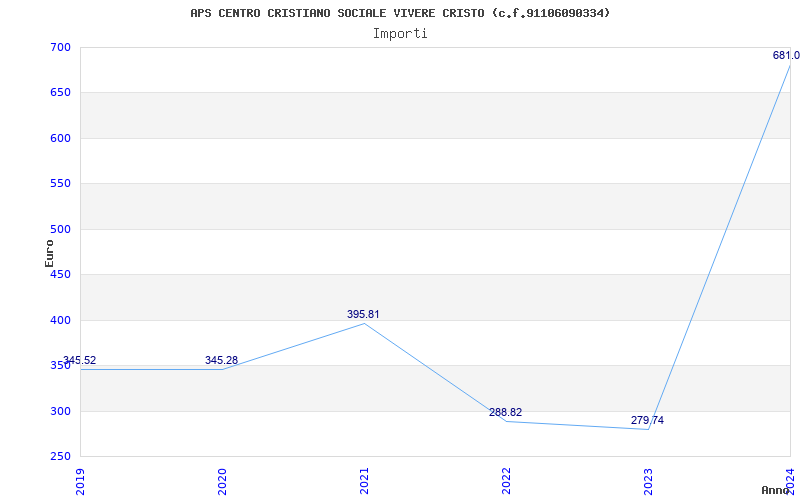
Task: Click the 400 y-axis tick
Action: (x=60, y=321)
